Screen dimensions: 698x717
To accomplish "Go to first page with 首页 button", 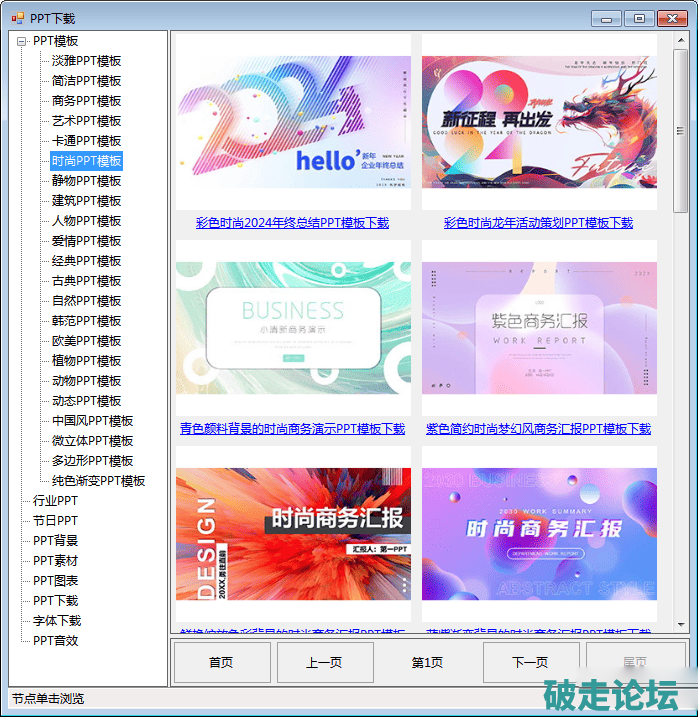I will [221, 662].
